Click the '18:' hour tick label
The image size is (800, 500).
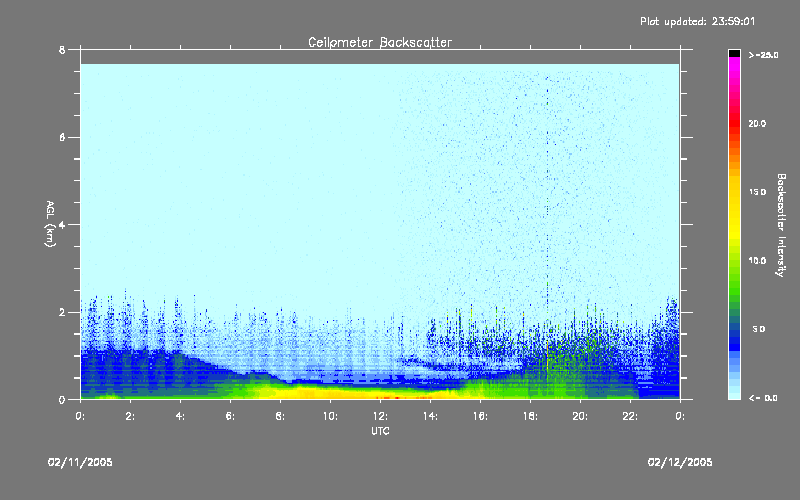pos(530,416)
